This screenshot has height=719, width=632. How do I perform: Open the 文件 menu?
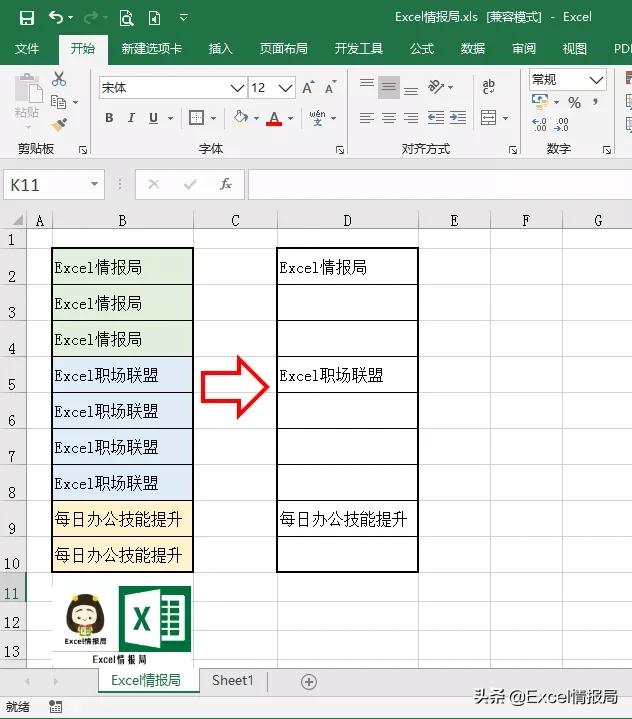pos(27,49)
